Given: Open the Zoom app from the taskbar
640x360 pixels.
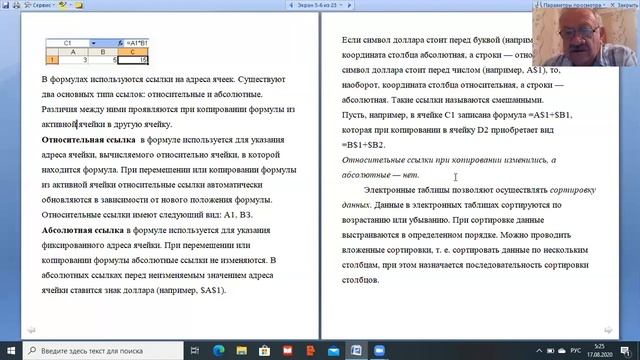Looking at the screenshot, I should 379,351.
